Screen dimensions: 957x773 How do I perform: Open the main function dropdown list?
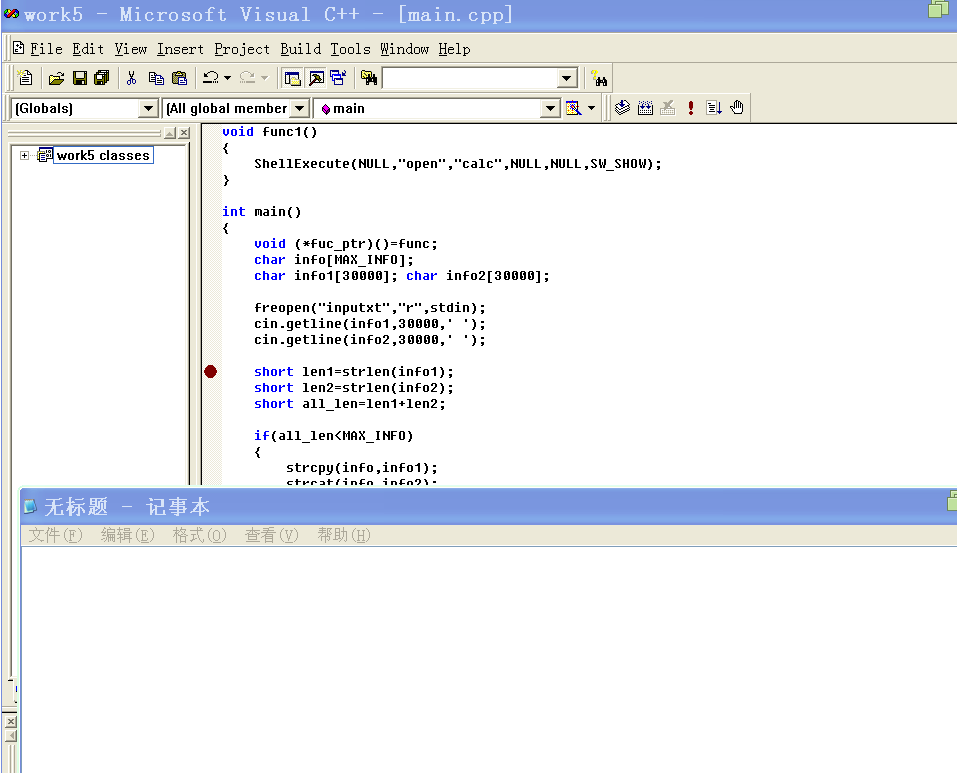coord(550,108)
